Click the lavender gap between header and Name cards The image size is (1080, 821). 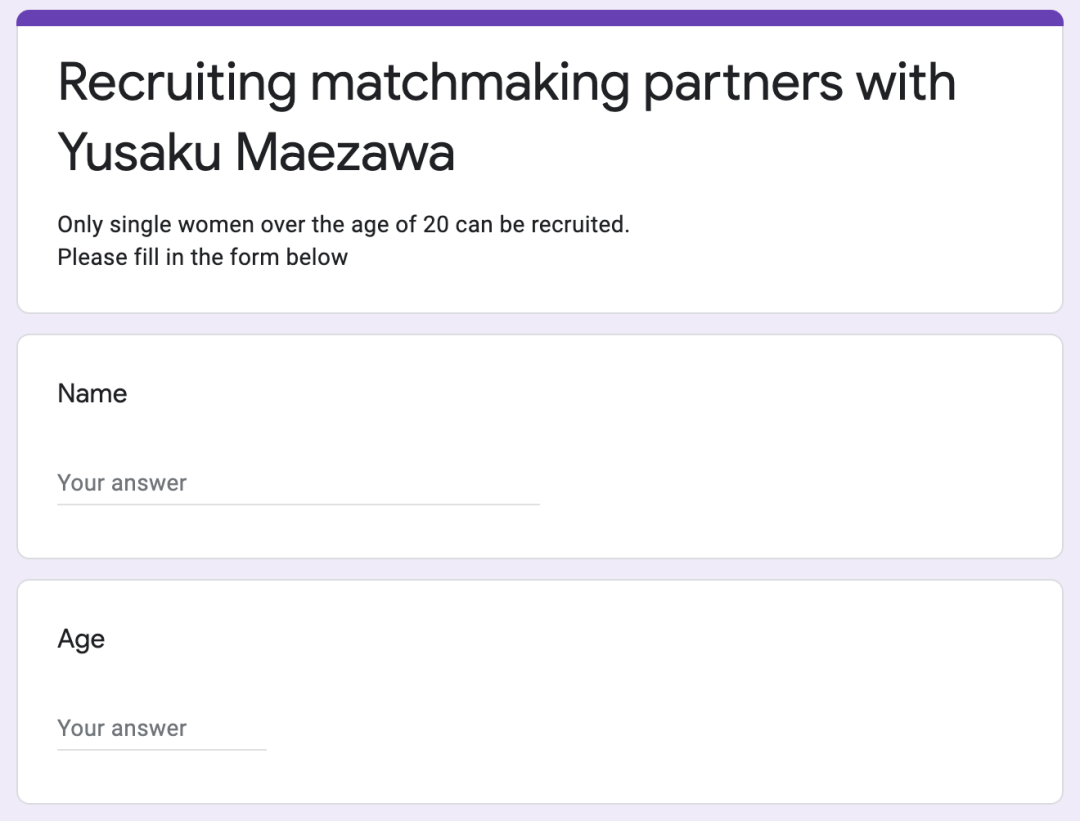[x=540, y=324]
